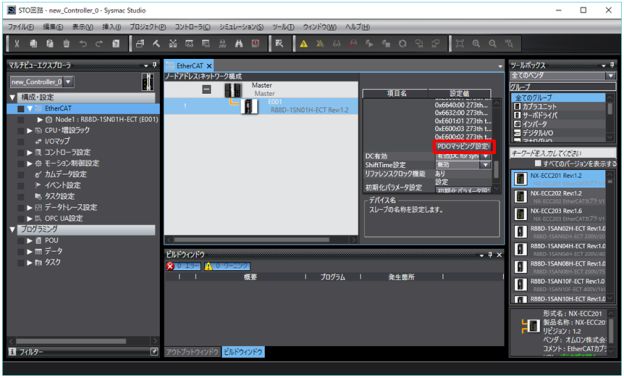This screenshot has width=624, height=378.
Task: Click the Build hammer toolbar icon
Action: (x=156, y=44)
